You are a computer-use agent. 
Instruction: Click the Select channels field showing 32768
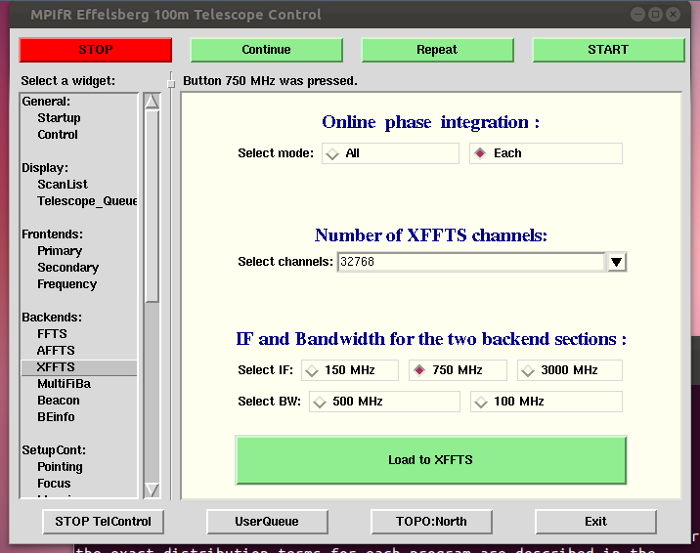coord(471,262)
